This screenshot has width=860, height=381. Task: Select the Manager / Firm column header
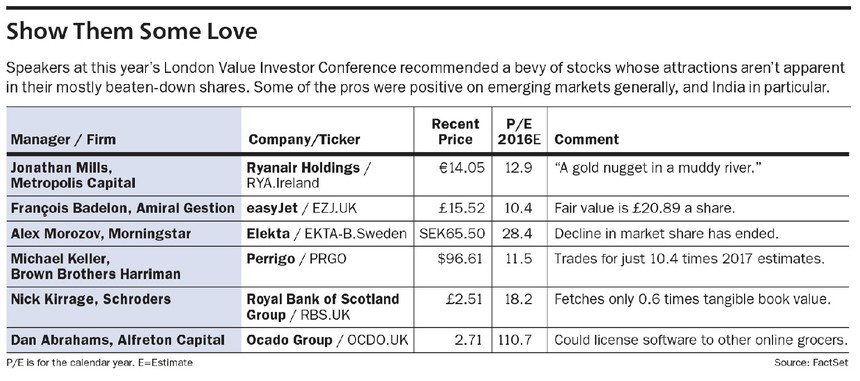point(63,139)
